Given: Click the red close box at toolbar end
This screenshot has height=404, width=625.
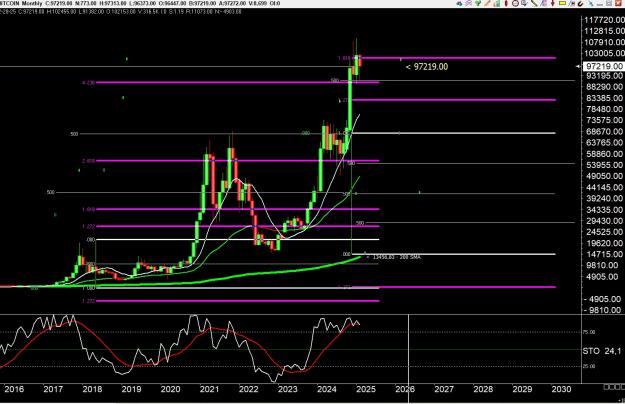Looking at the screenshot, I should click(x=618, y=3).
